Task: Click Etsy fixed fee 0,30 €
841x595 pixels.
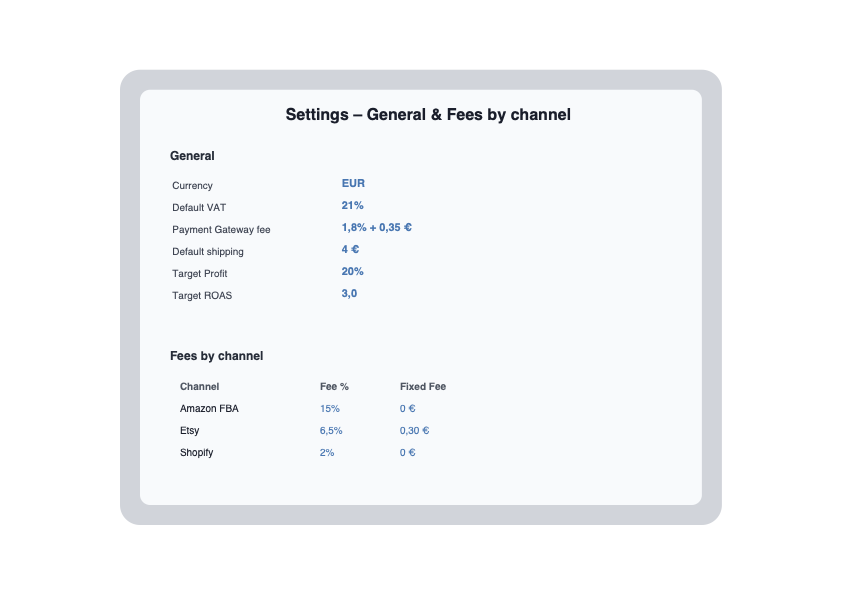Action: pos(414,431)
